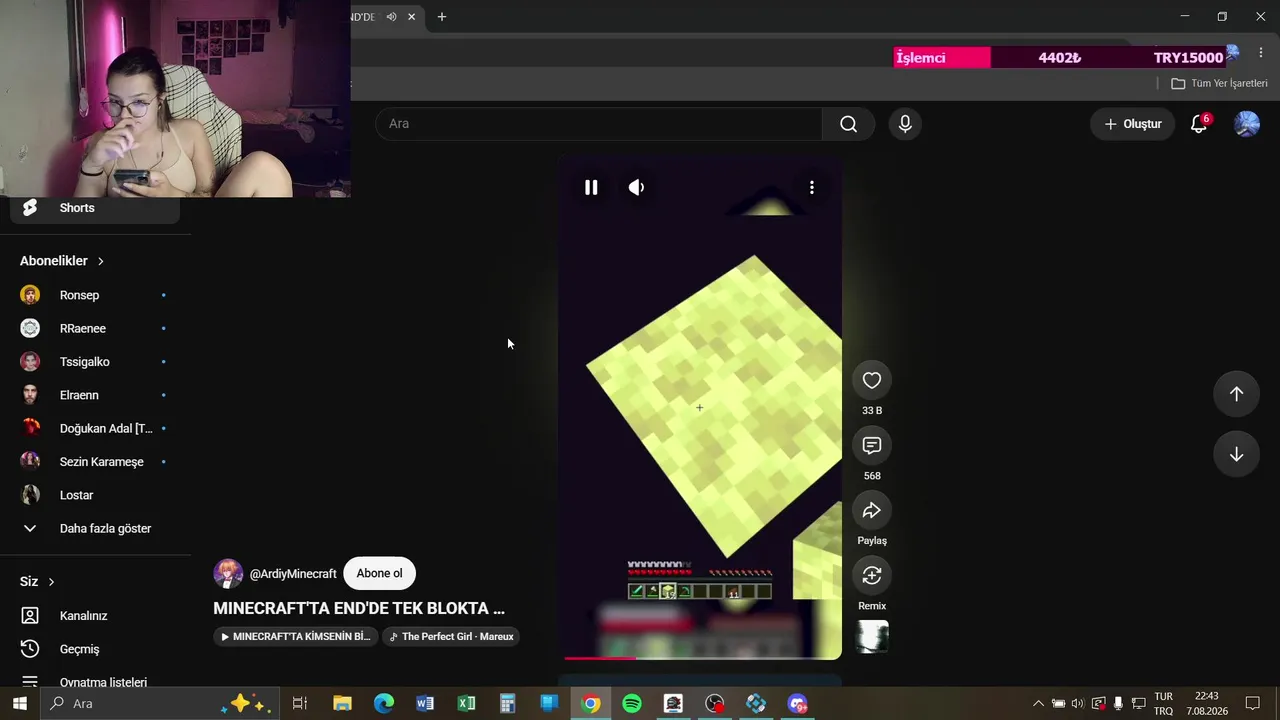Image resolution: width=1280 pixels, height=720 pixels.
Task: Open Lostar channel subscription
Action: coord(95,495)
